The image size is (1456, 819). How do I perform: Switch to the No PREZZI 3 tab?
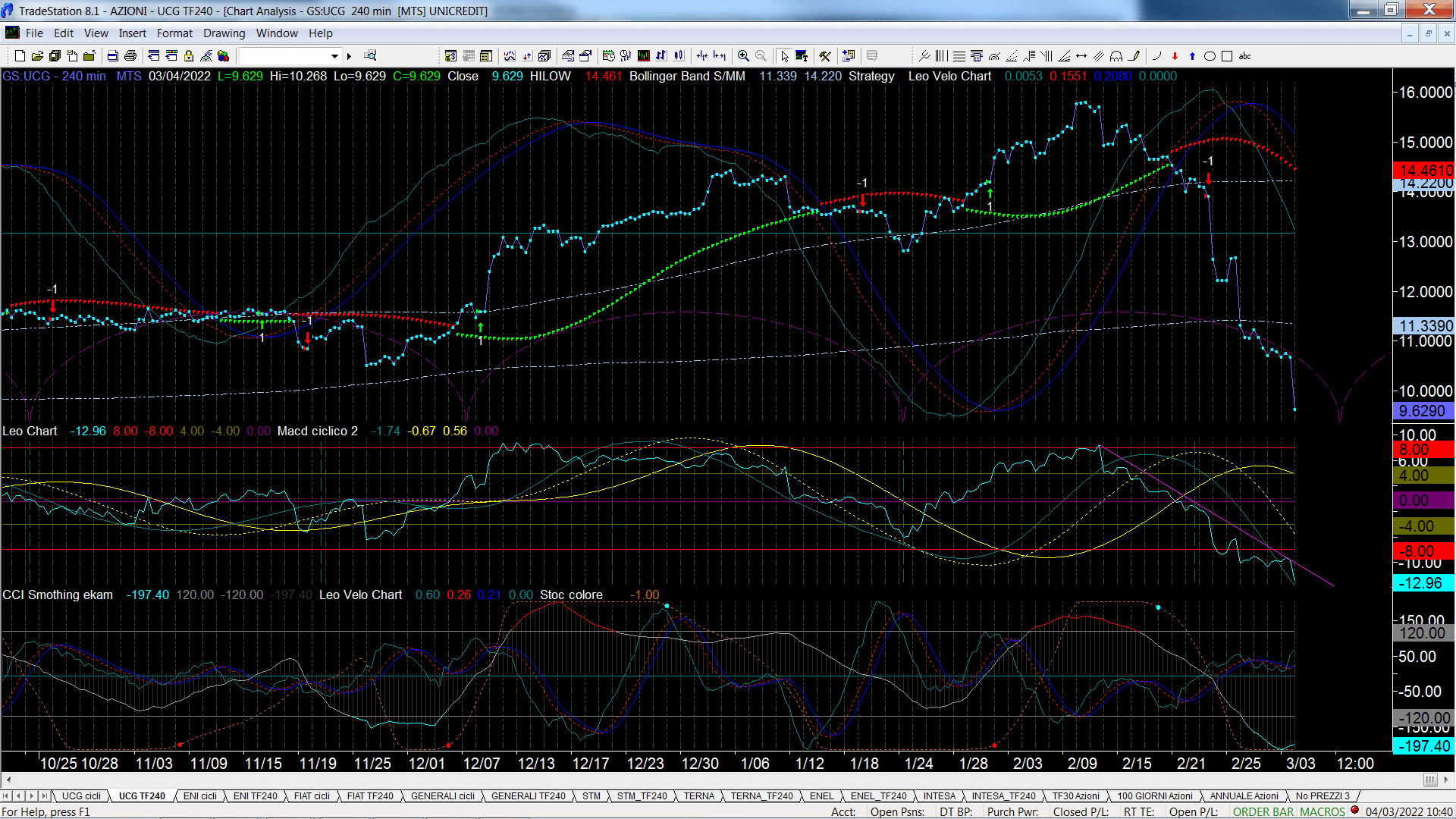tap(1323, 795)
